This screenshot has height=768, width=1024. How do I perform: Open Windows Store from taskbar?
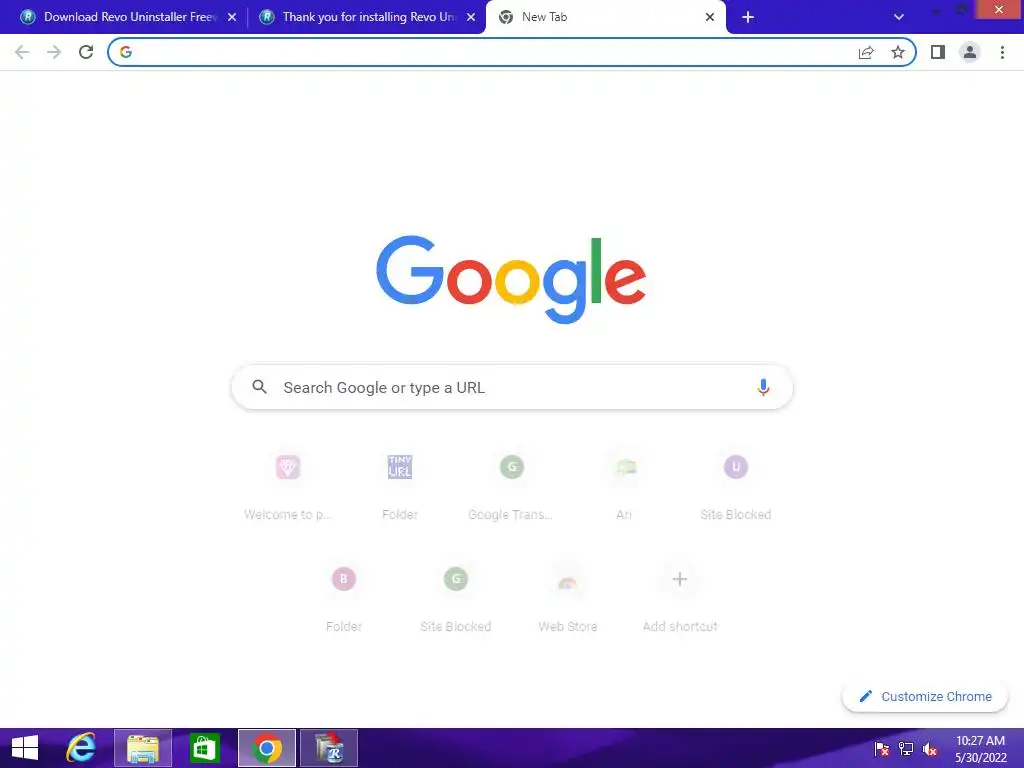click(x=204, y=748)
